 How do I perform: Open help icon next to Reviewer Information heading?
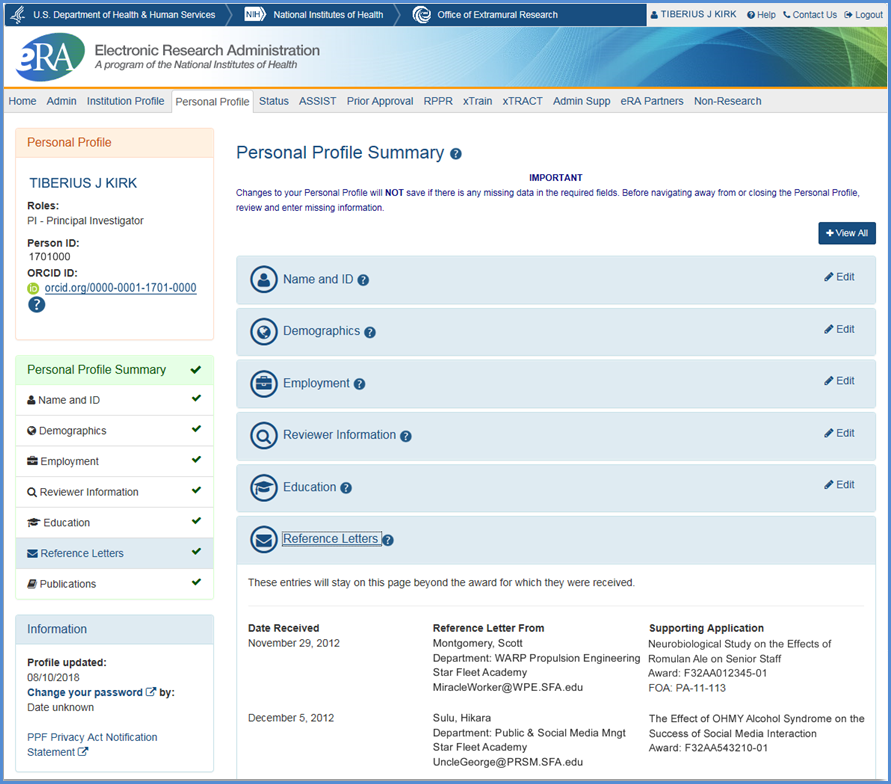click(x=406, y=436)
